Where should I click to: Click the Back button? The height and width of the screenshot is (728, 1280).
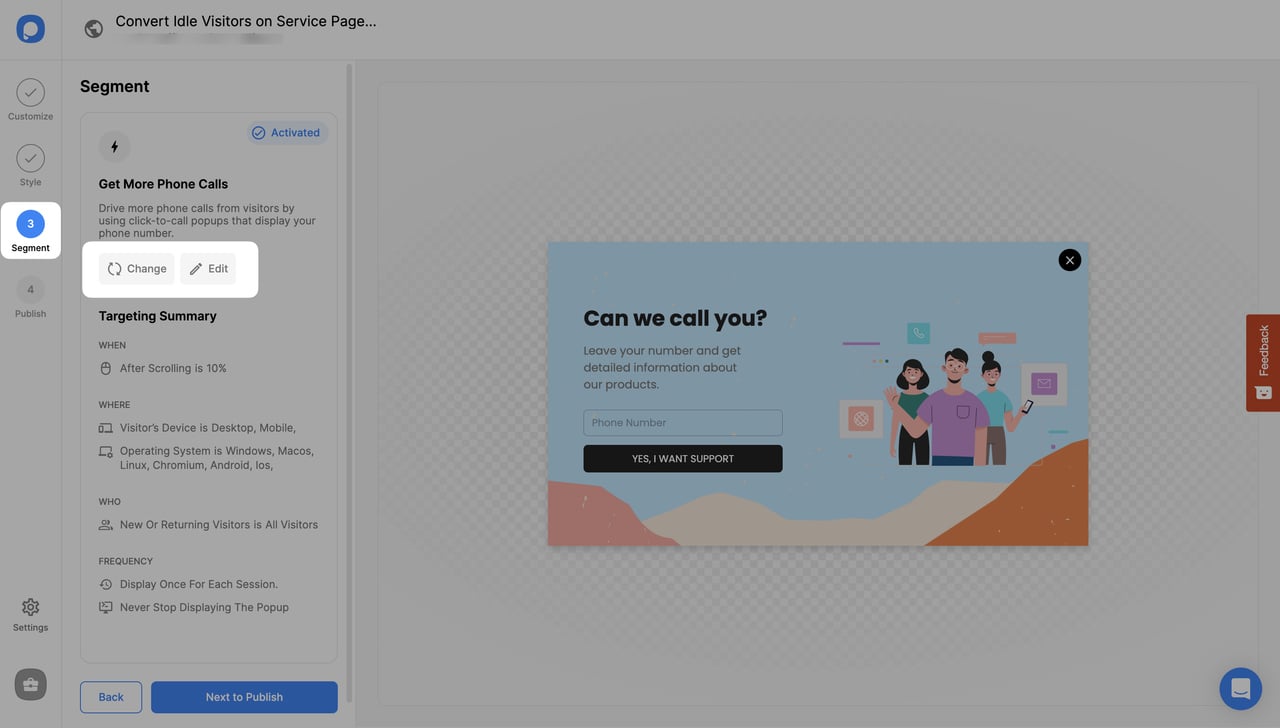111,697
